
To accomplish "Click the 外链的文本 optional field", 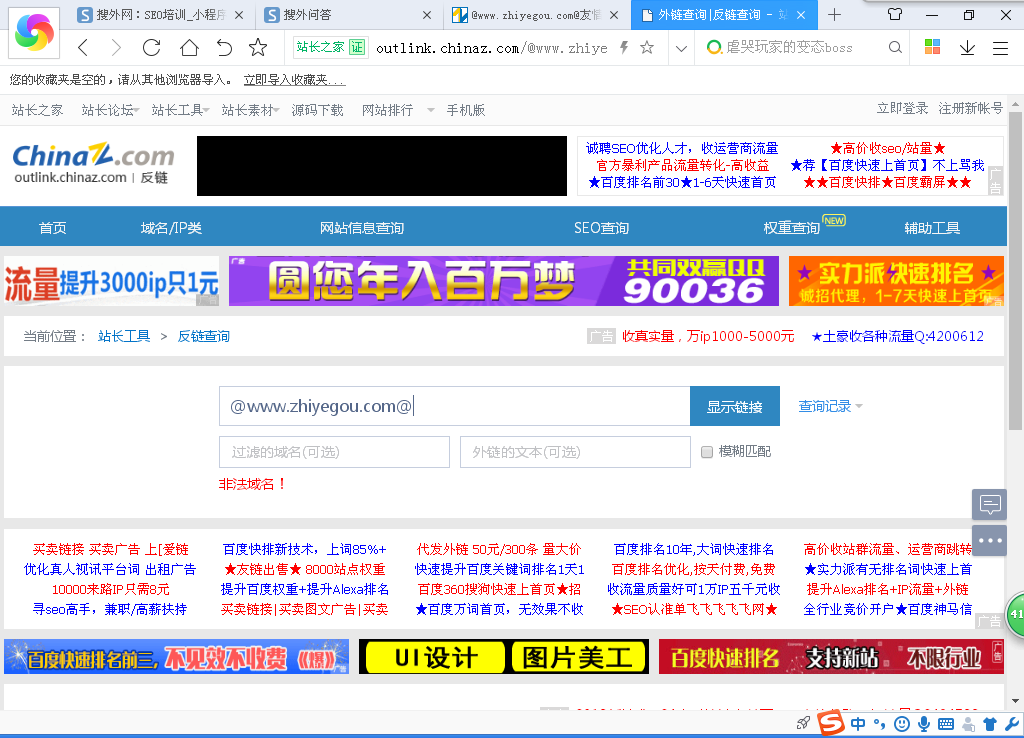I will point(575,452).
